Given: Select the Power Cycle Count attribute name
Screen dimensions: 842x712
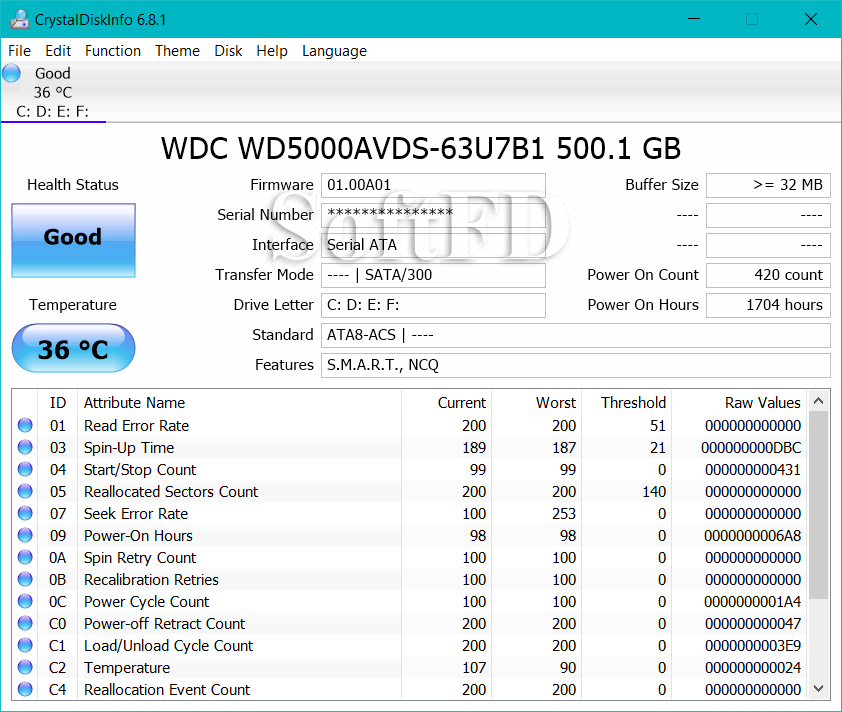Looking at the screenshot, I should coord(147,602).
